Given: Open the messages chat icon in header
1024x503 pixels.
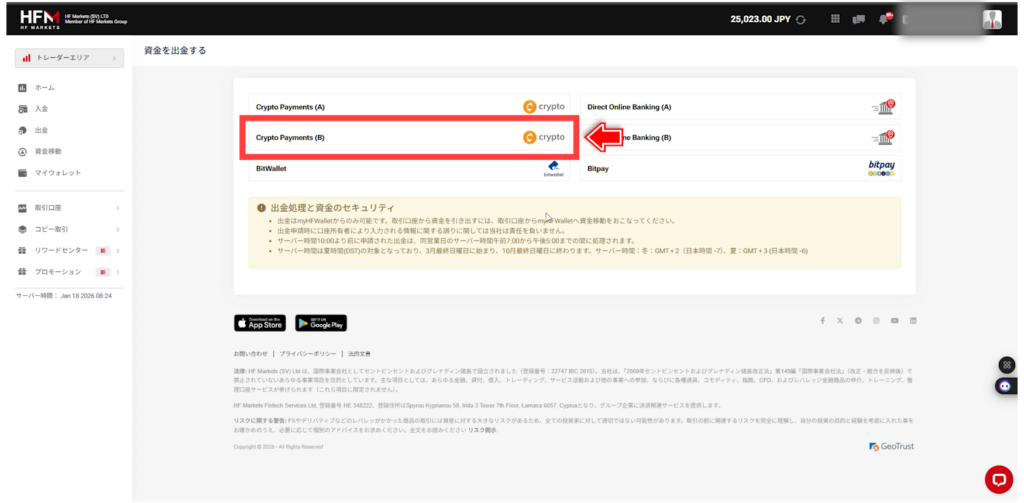Looking at the screenshot, I should 858,19.
